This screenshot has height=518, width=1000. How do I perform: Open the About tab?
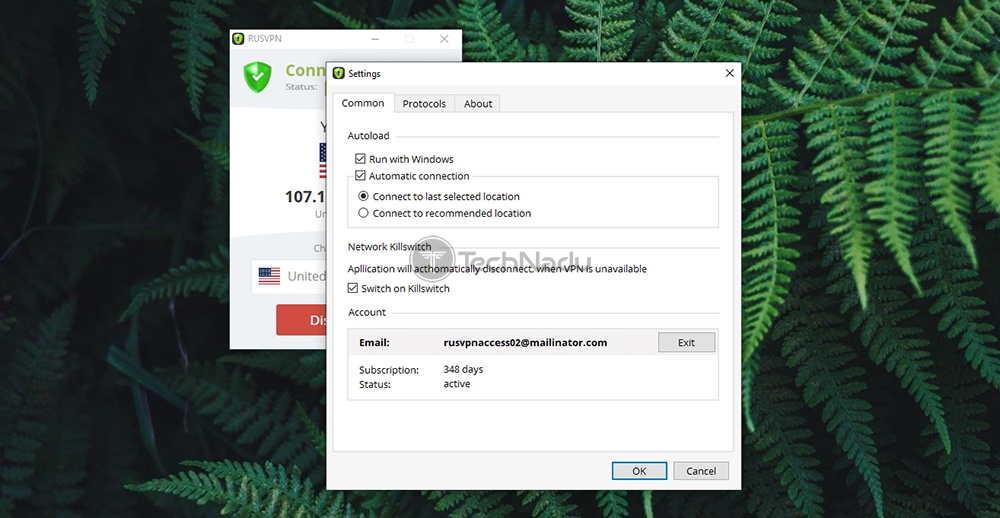click(x=478, y=103)
